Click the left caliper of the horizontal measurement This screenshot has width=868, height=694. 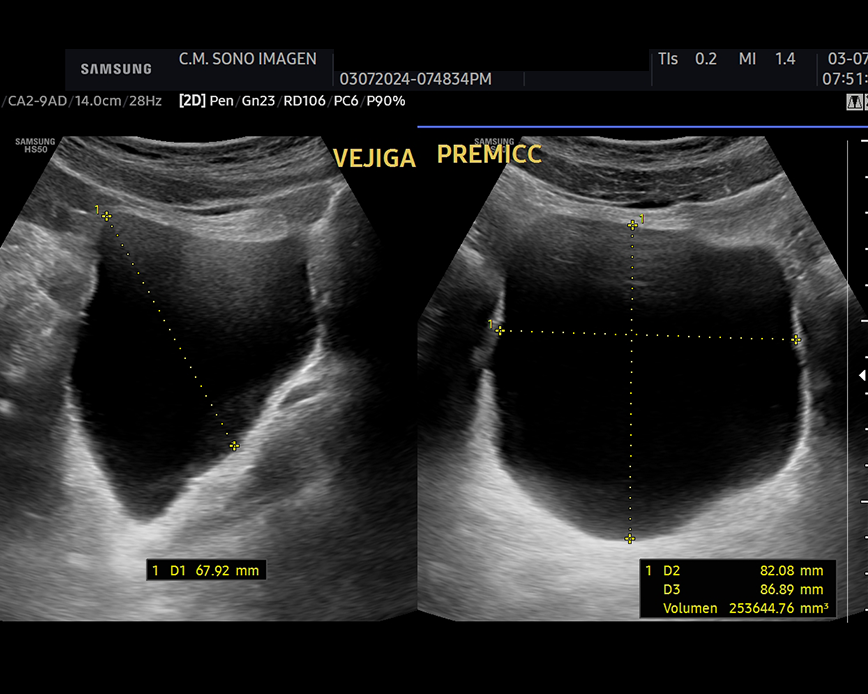coord(500,330)
